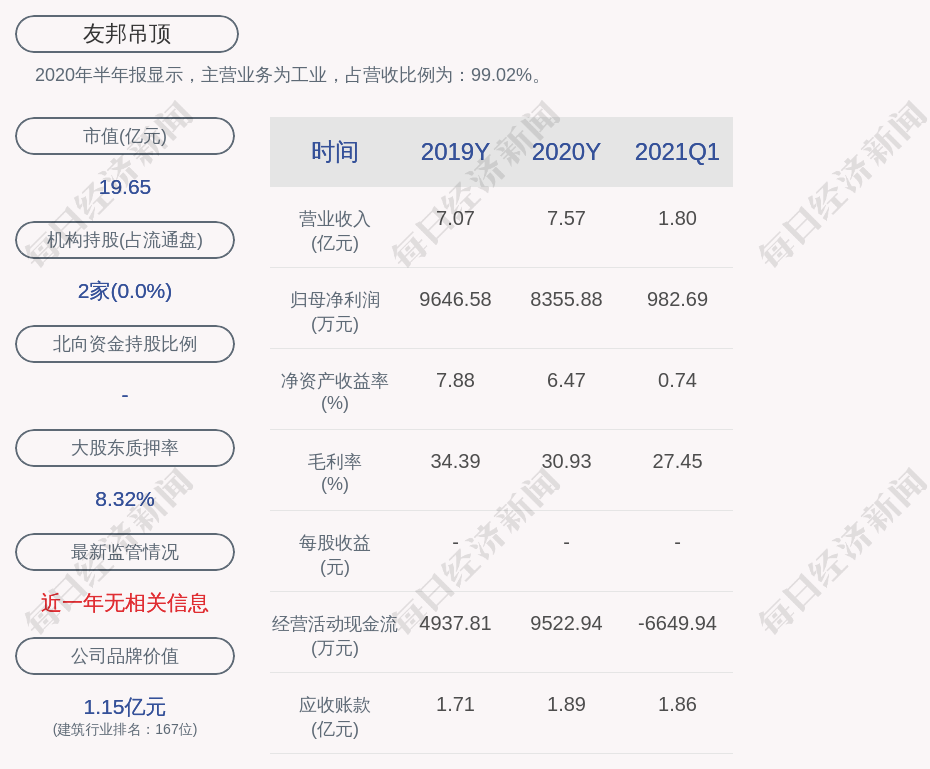Select the 2021Q1 cash flow value -6649.94

coord(677,623)
